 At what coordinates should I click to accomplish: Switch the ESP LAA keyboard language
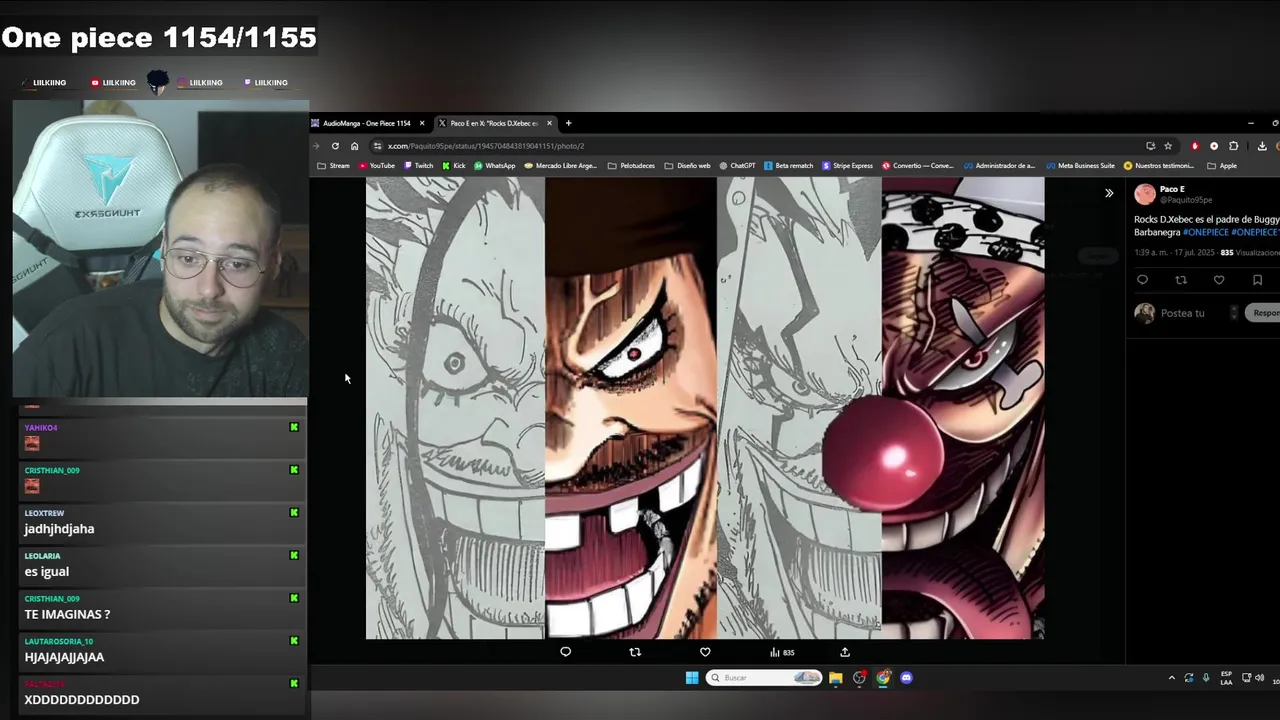click(x=1226, y=678)
